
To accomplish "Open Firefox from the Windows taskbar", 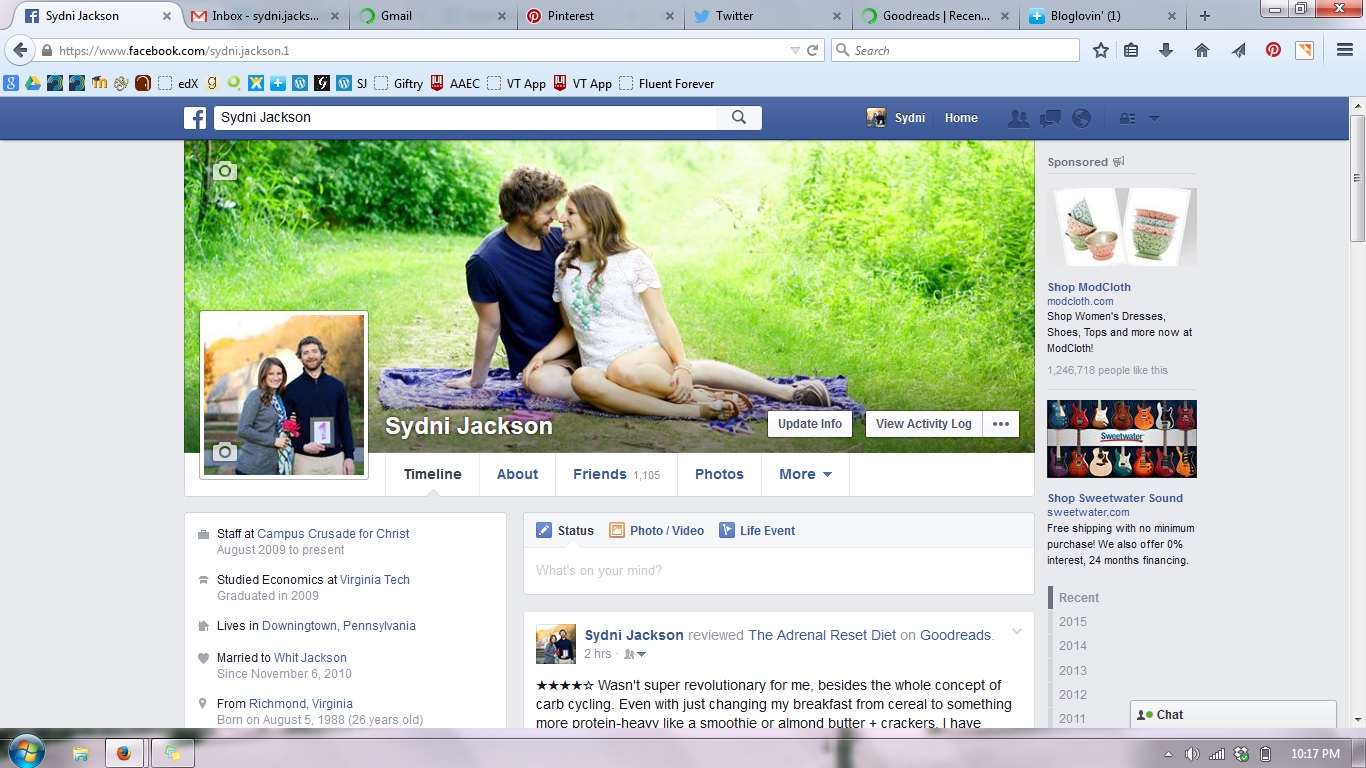I will tap(124, 753).
